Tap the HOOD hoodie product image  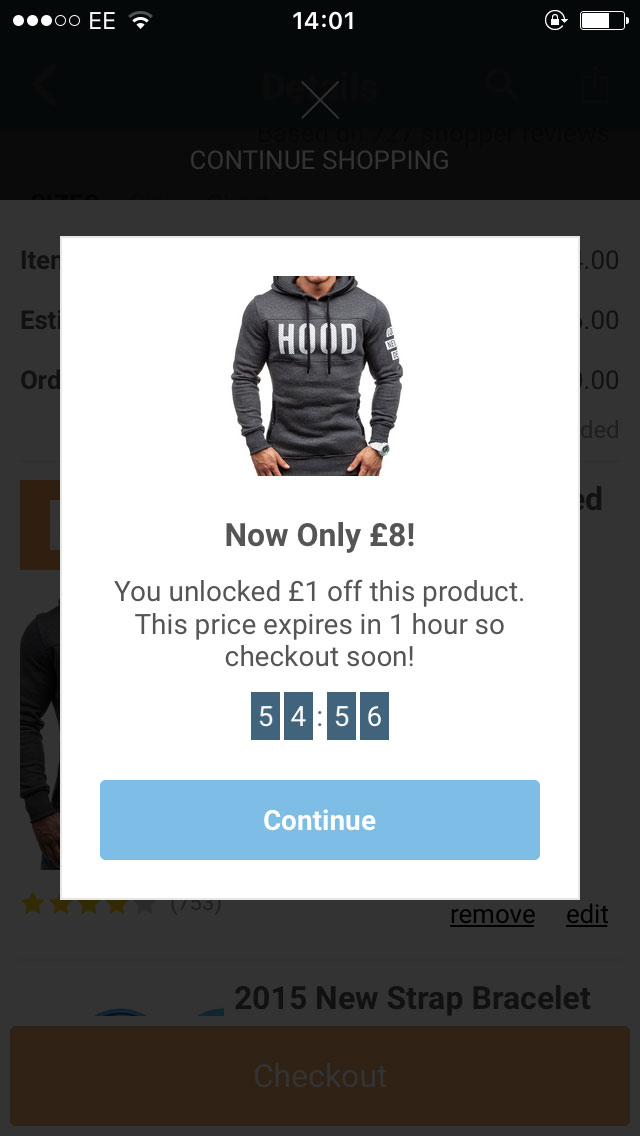(320, 375)
